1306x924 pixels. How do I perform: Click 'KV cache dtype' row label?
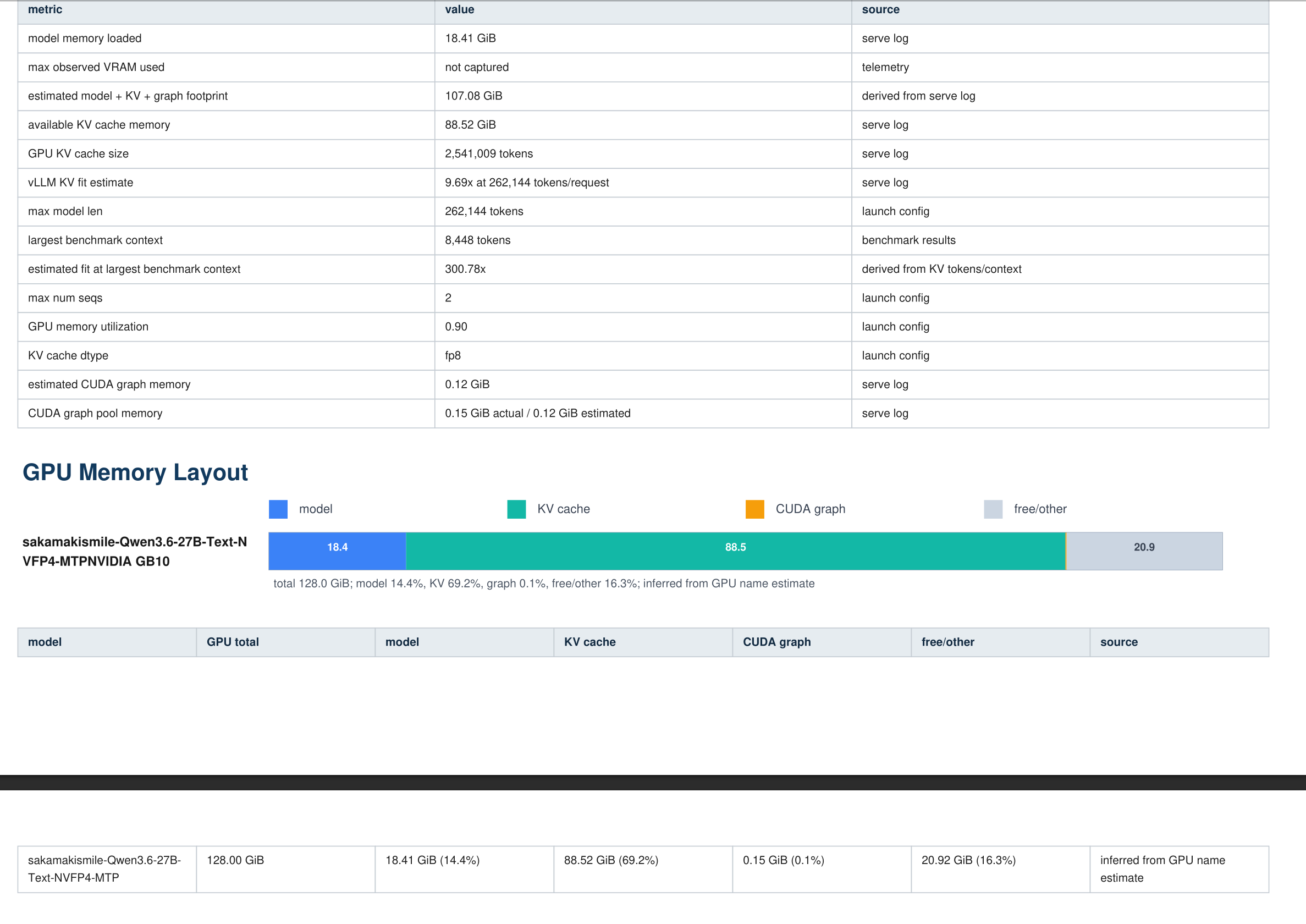[68, 356]
